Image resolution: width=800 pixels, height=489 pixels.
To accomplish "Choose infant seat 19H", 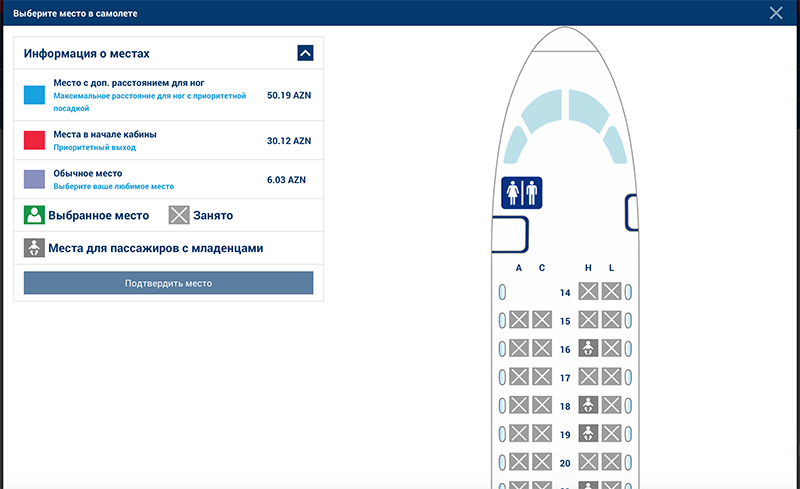I will pos(589,434).
